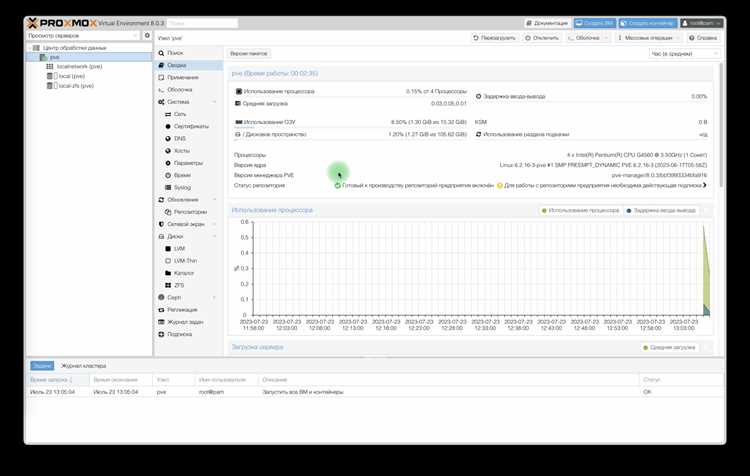Click the Статус column header

[x=681, y=379]
